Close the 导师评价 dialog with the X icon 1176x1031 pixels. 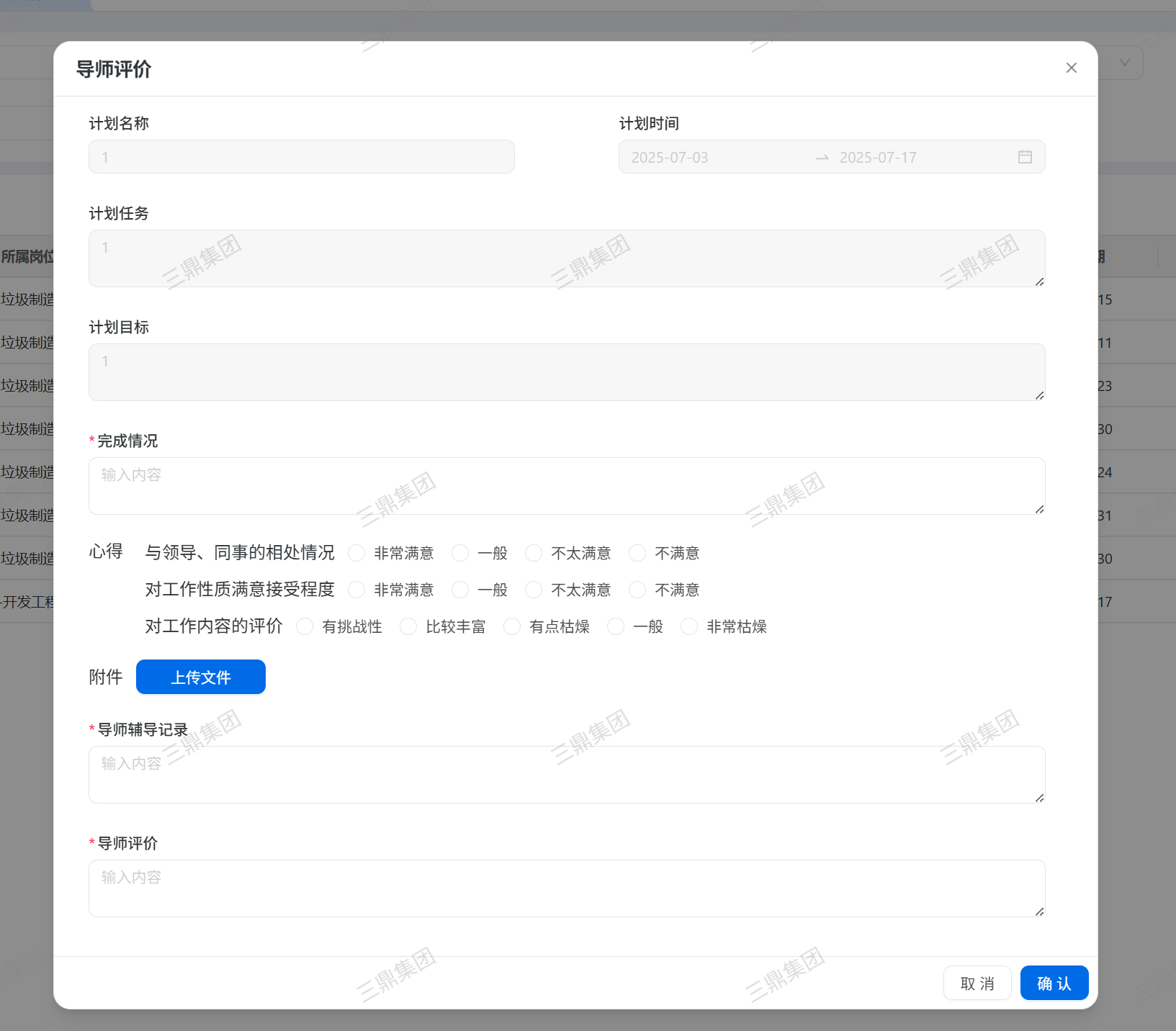(1071, 68)
